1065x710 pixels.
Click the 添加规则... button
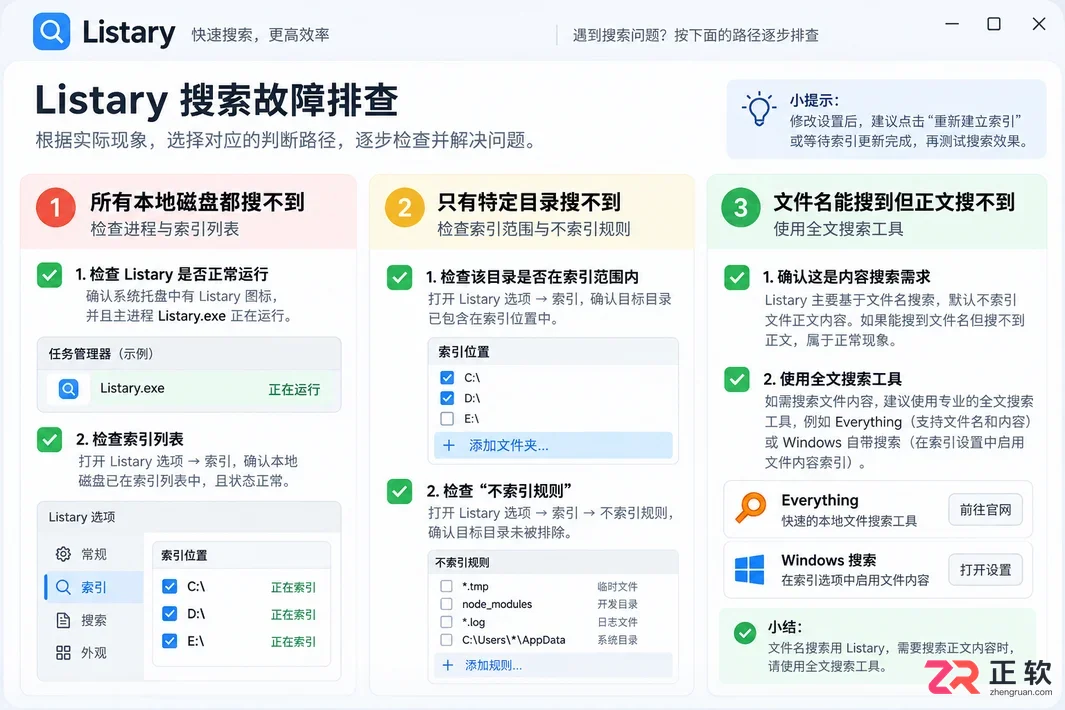pos(554,665)
